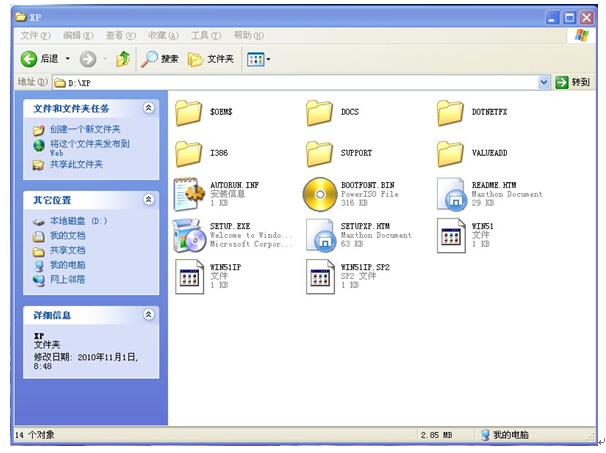
Task: Open Local Disk (D:) link
Action: point(78,221)
